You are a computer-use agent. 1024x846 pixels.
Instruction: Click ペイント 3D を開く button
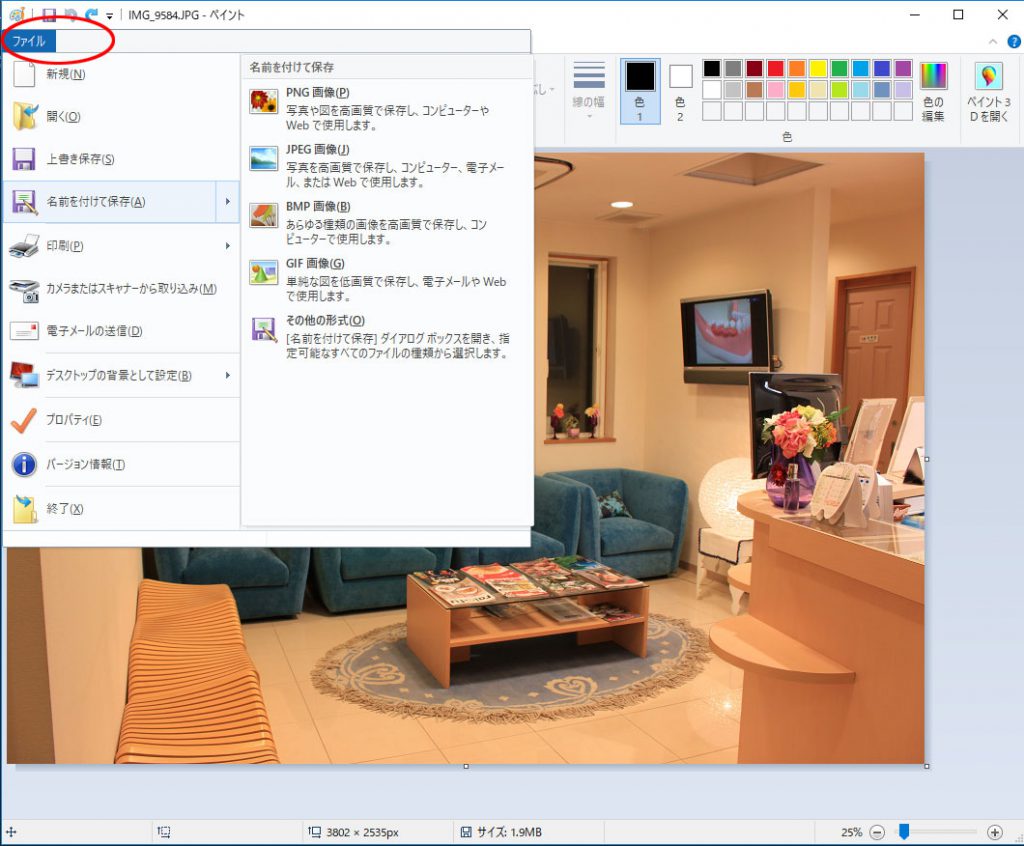989,91
